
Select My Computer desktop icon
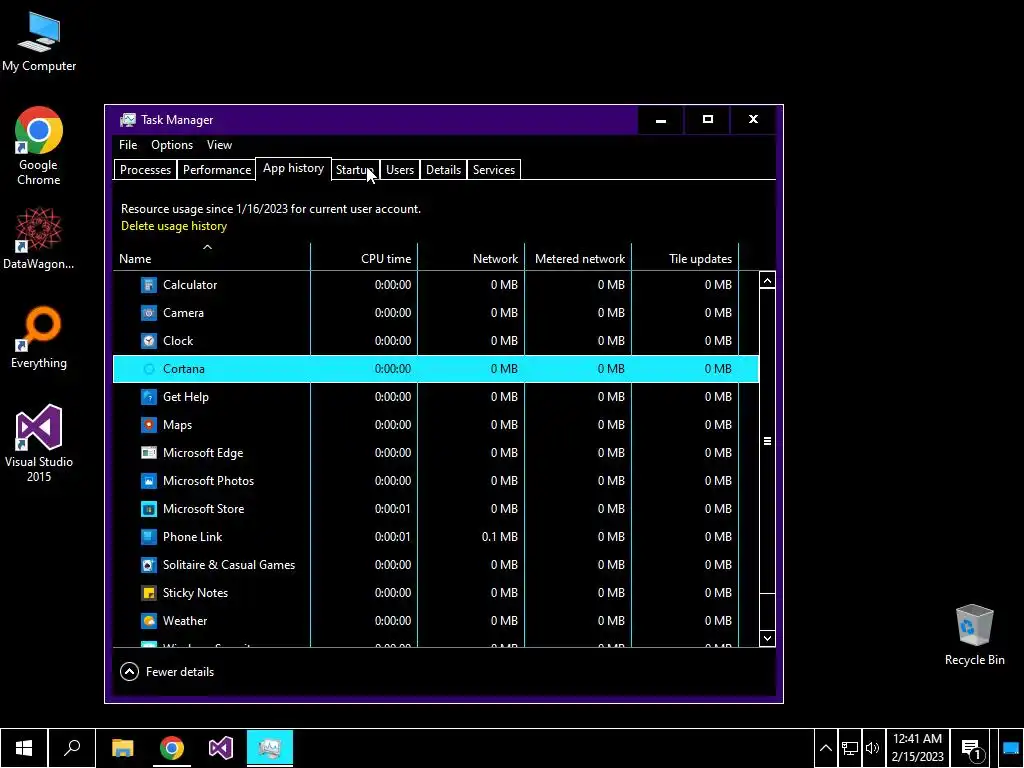click(x=39, y=42)
